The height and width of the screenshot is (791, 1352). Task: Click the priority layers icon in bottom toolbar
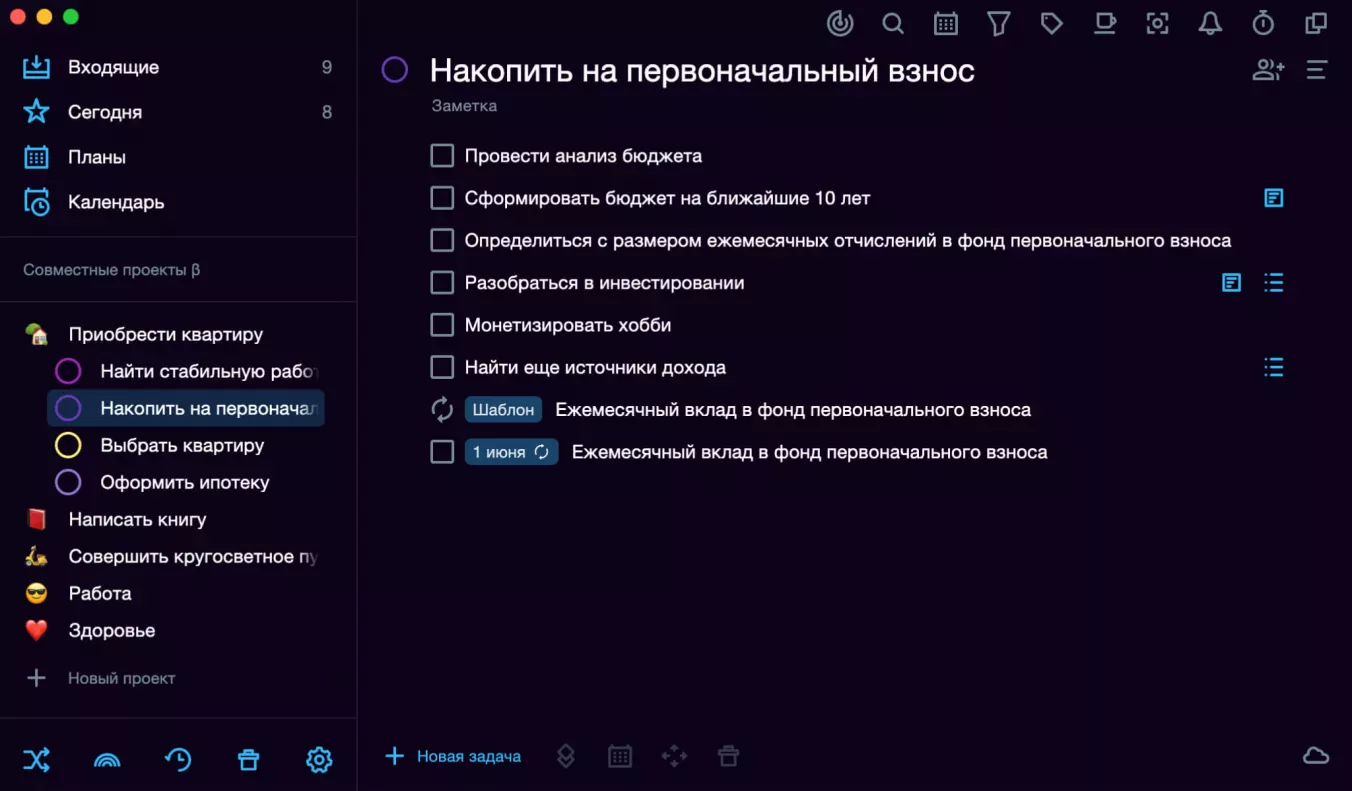click(x=566, y=756)
